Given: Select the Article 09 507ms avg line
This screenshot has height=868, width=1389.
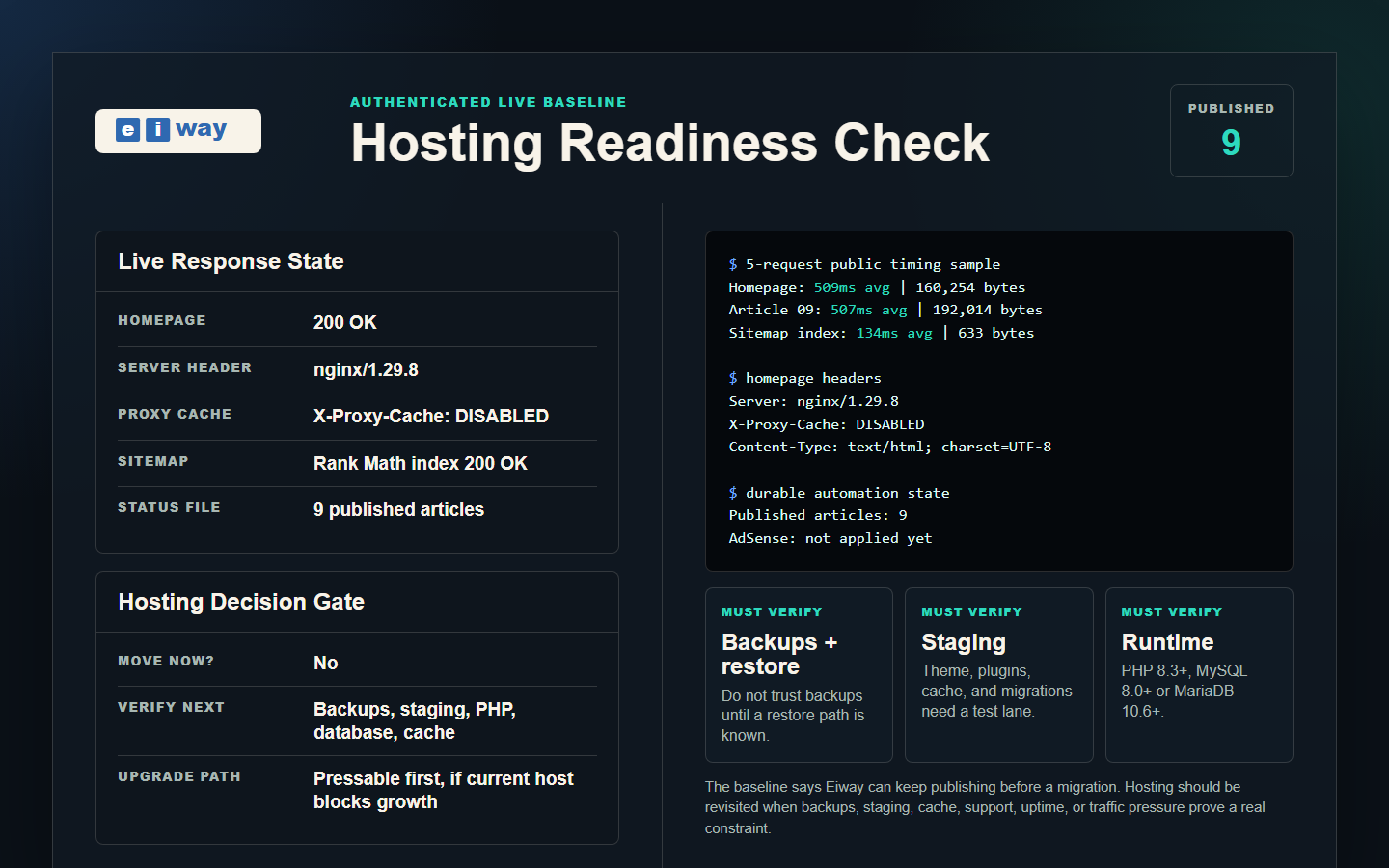Looking at the screenshot, I should coord(885,310).
